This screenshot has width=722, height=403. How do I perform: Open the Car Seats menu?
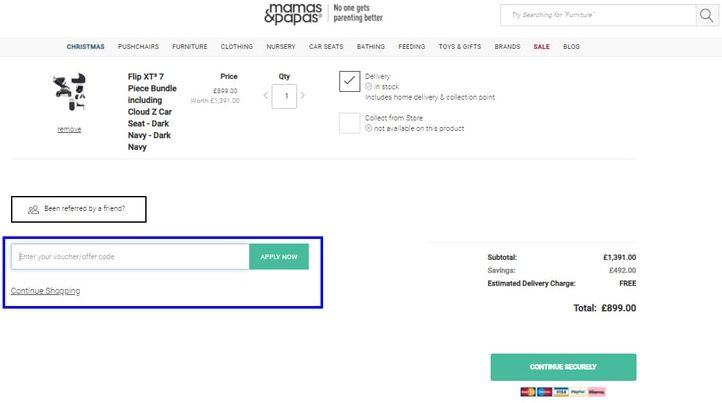point(326,47)
